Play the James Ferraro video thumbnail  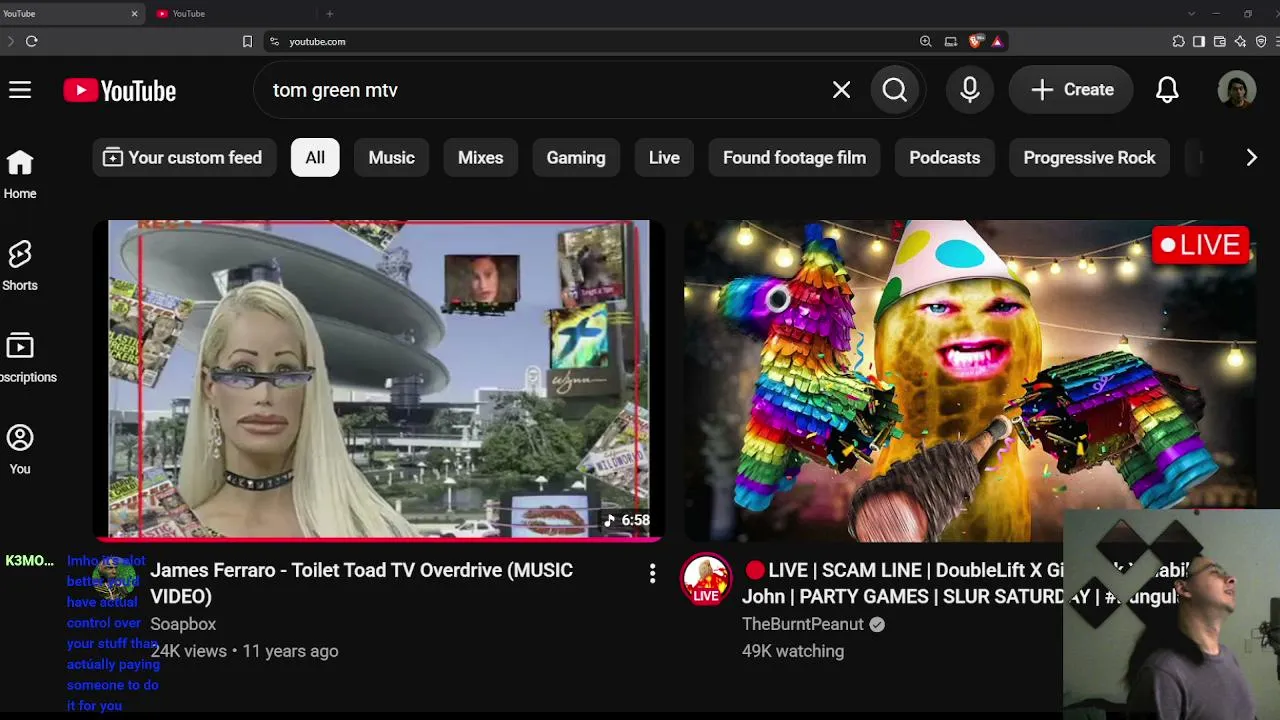click(379, 380)
